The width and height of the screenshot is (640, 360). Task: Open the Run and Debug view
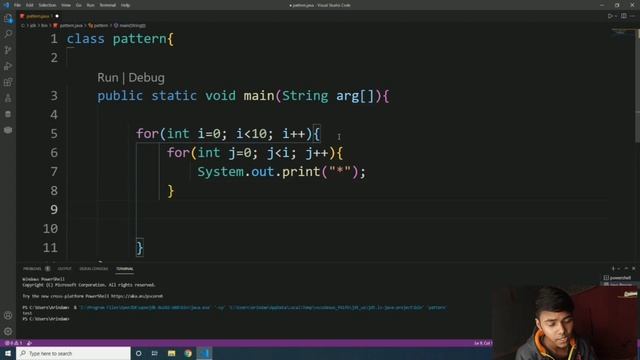click(8, 66)
